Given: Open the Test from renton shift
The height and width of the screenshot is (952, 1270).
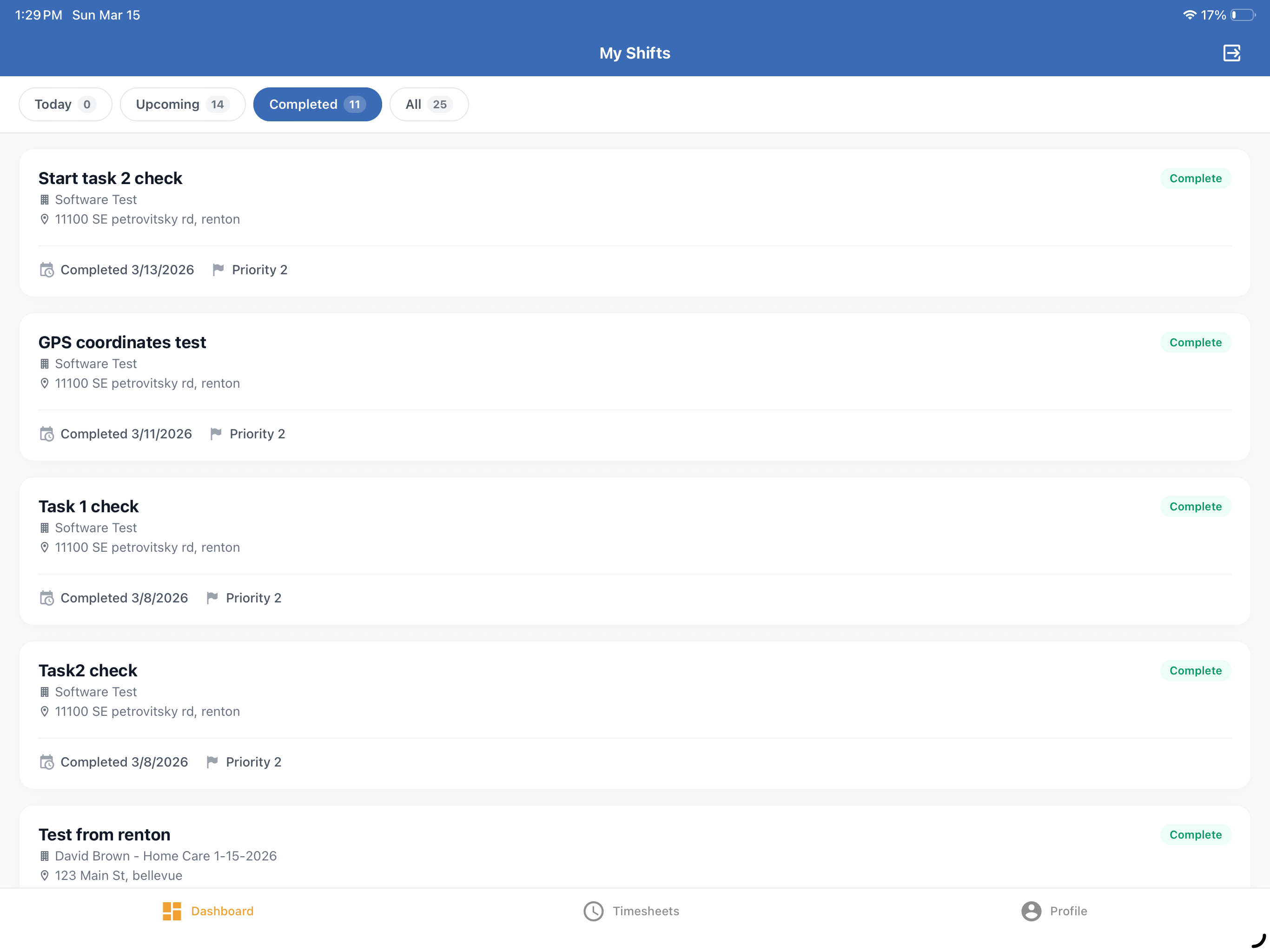Looking at the screenshot, I should [635, 847].
